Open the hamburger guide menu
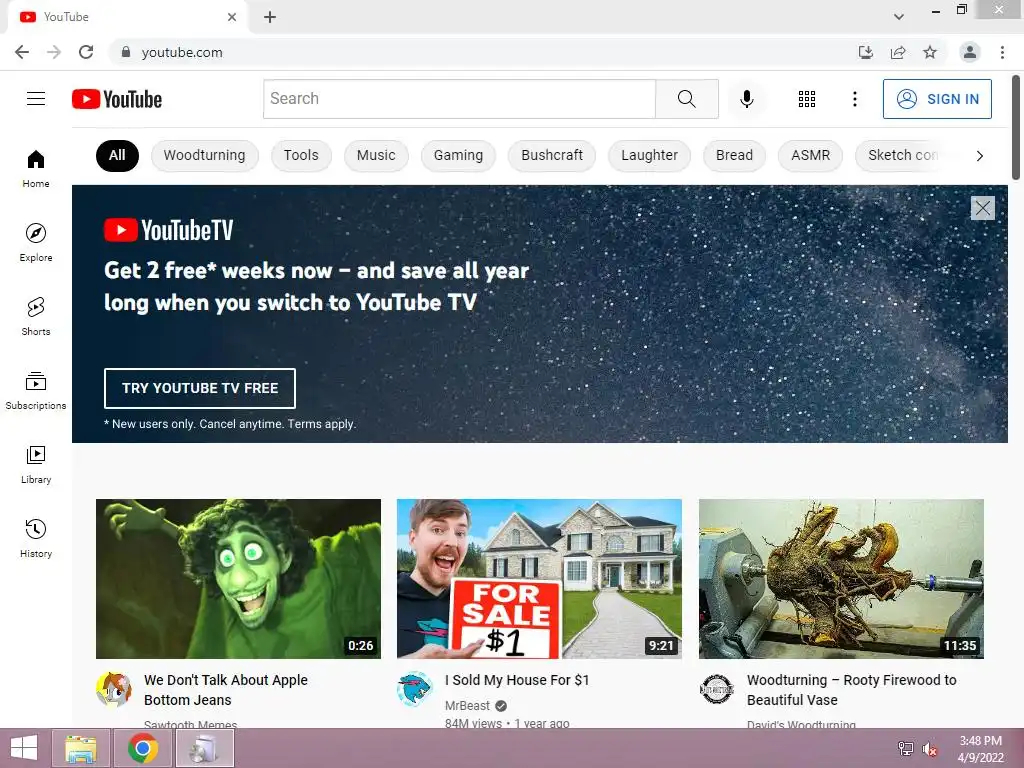Image resolution: width=1024 pixels, height=768 pixels. [x=36, y=99]
